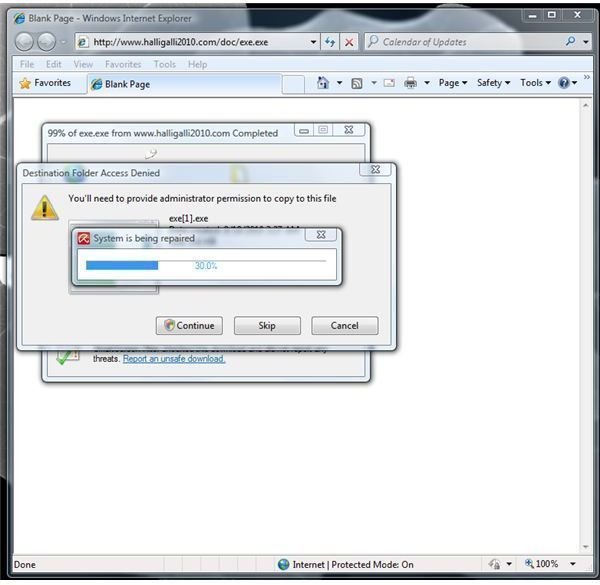Open the Edit menu

click(54, 64)
